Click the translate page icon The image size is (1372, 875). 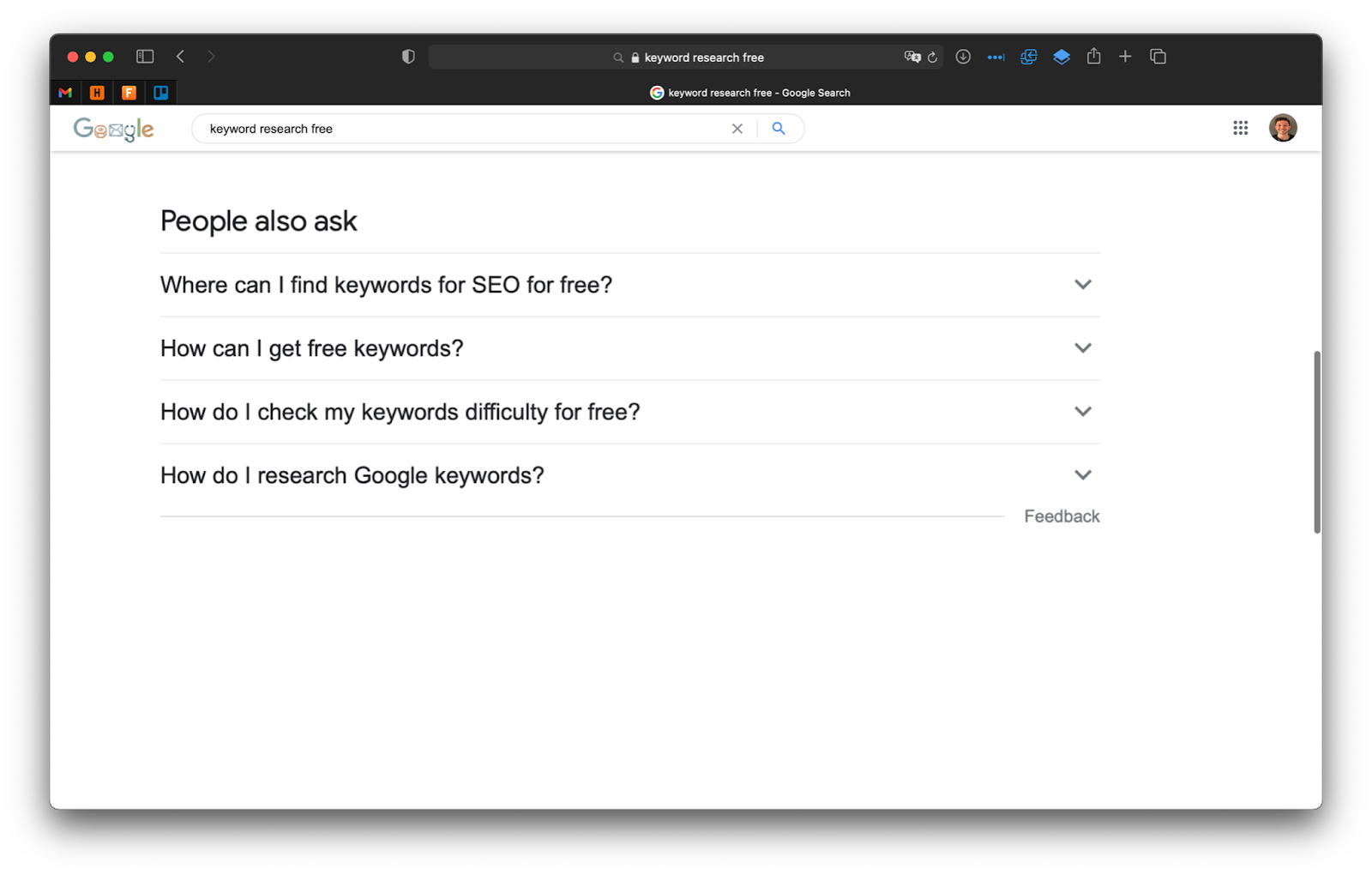[912, 57]
